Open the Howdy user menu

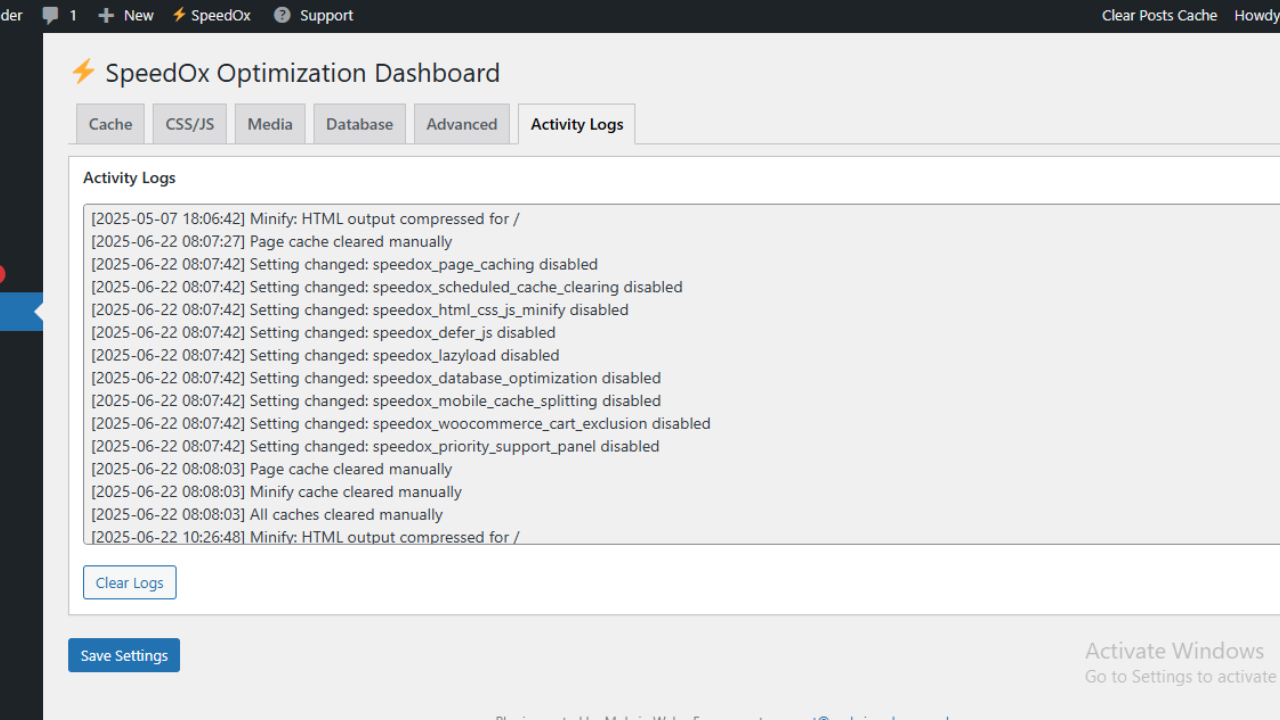1256,15
